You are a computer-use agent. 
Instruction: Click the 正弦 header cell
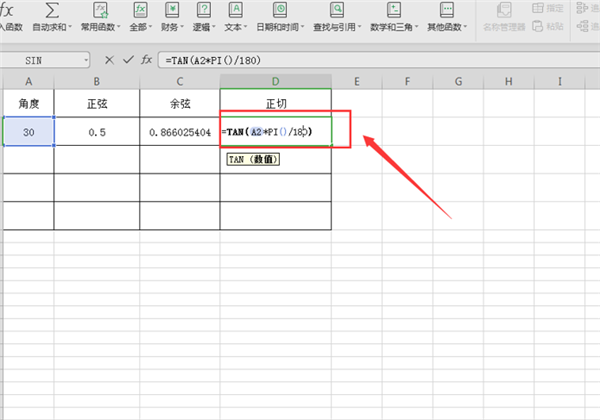click(97, 103)
